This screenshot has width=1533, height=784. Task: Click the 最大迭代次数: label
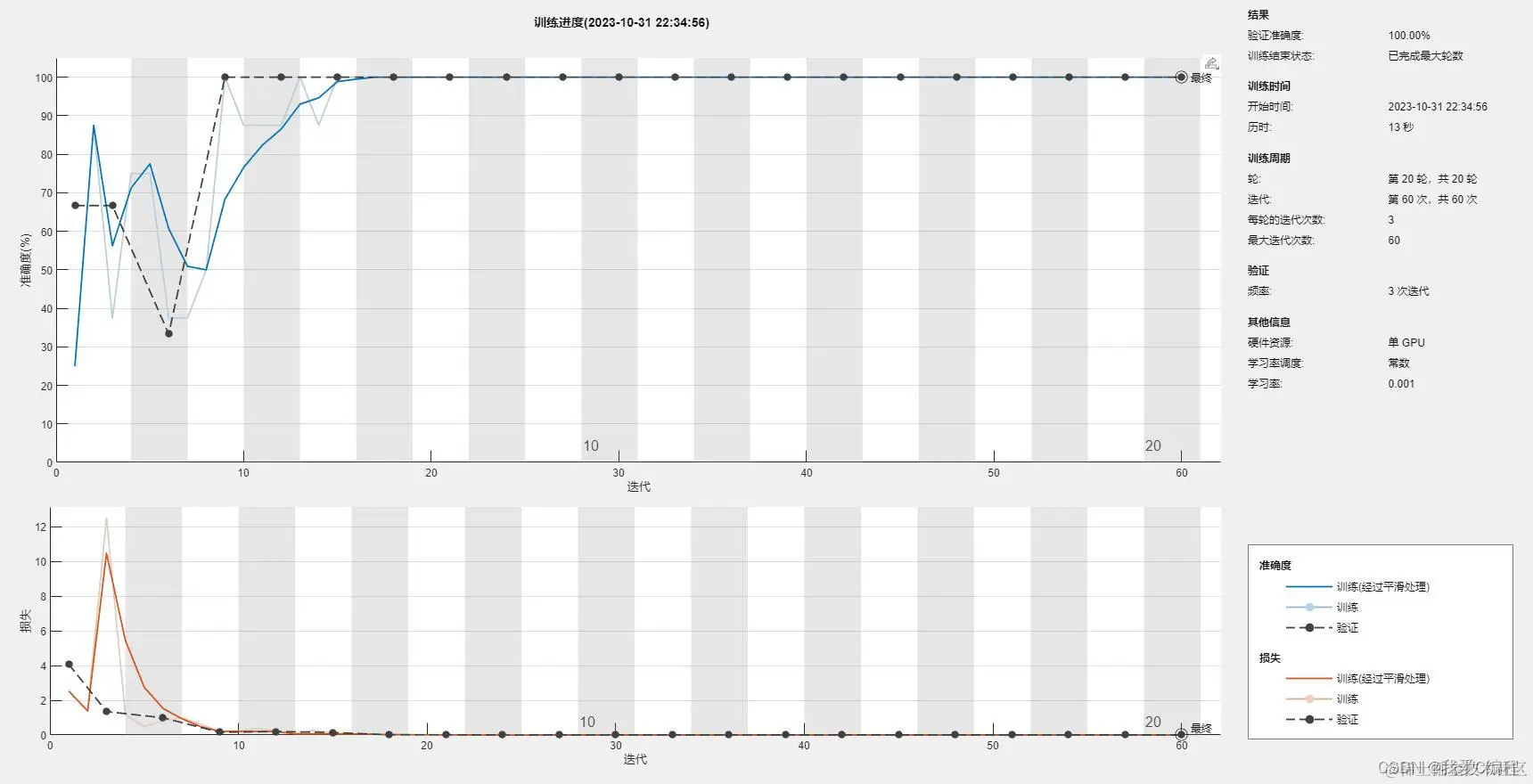[x=1281, y=241]
